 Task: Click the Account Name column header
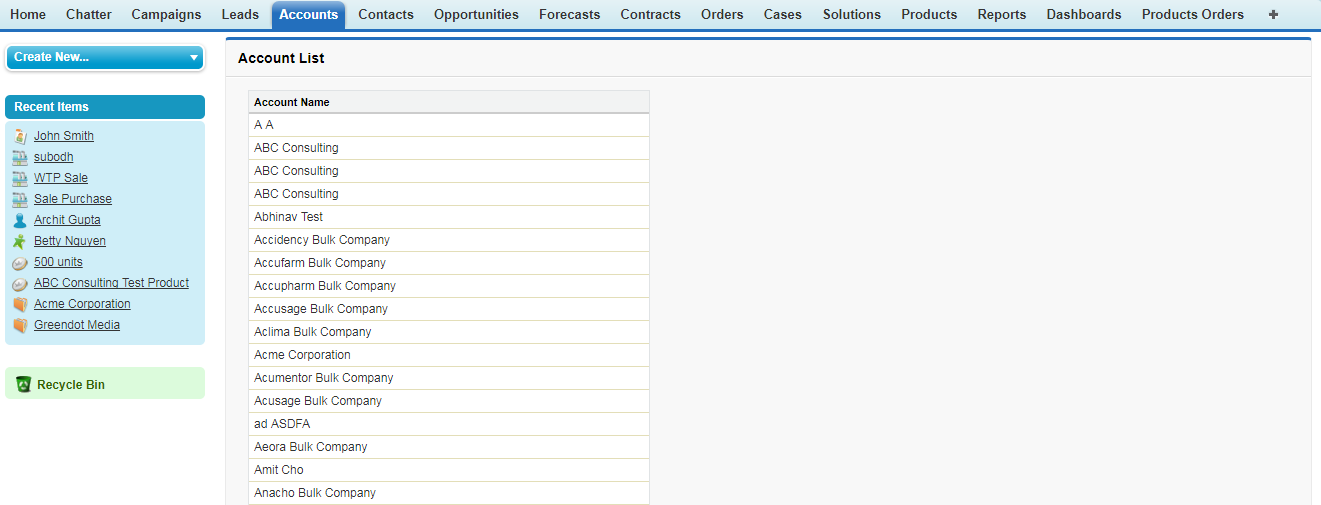pos(292,102)
